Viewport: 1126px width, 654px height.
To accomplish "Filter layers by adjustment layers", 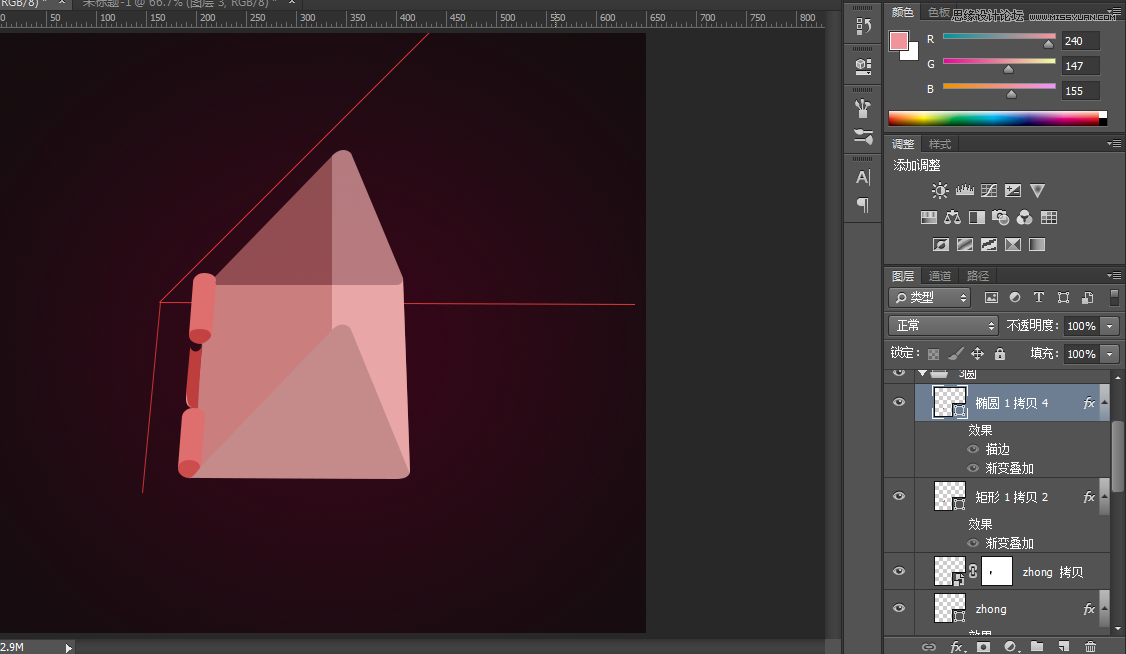I will [x=1015, y=297].
